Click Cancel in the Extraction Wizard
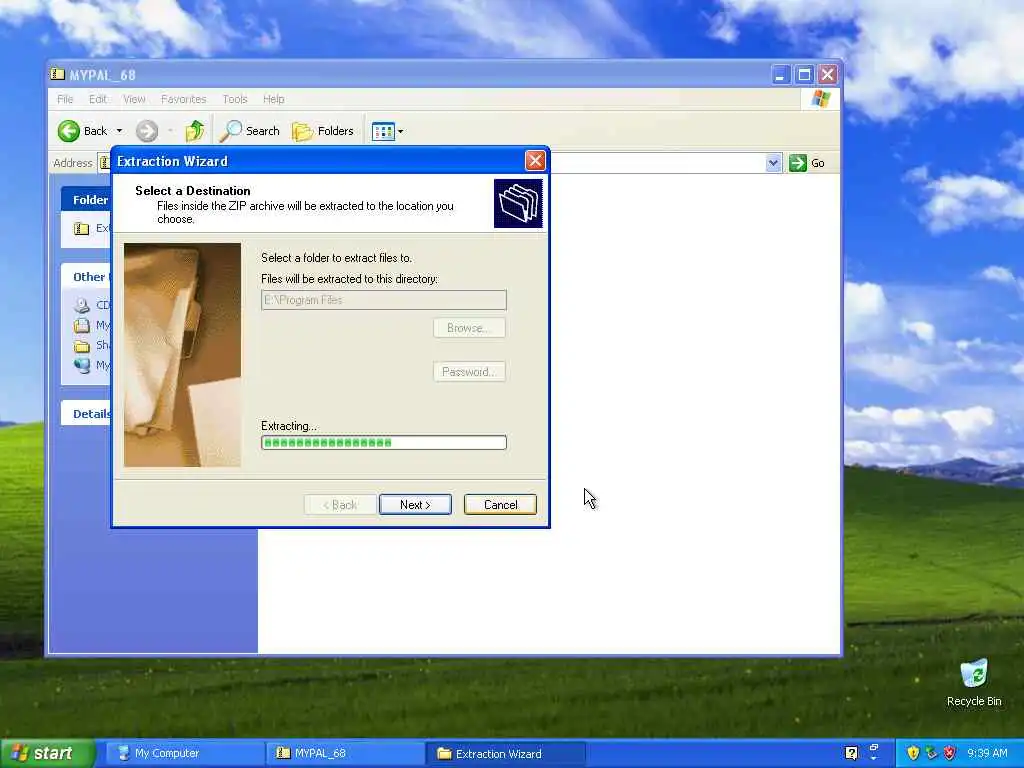Viewport: 1024px width, 768px height. (x=500, y=505)
